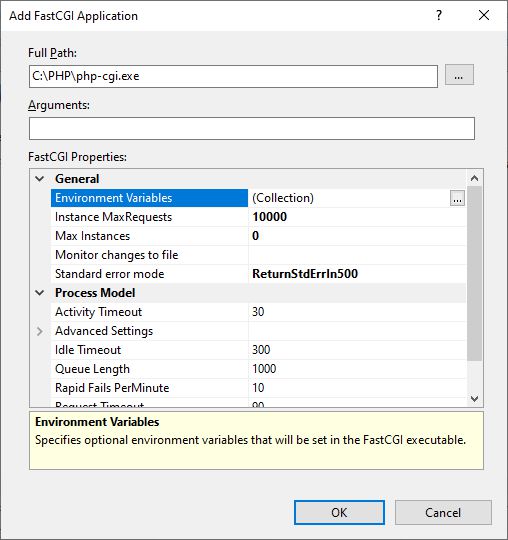This screenshot has height=540, width=508.
Task: Click the scroll down arrow in properties
Action: click(x=475, y=399)
